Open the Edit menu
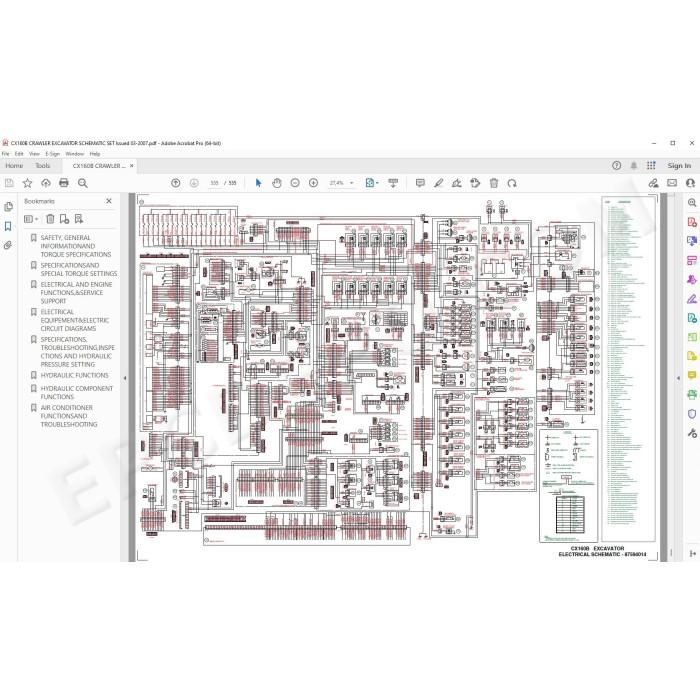 coord(19,154)
